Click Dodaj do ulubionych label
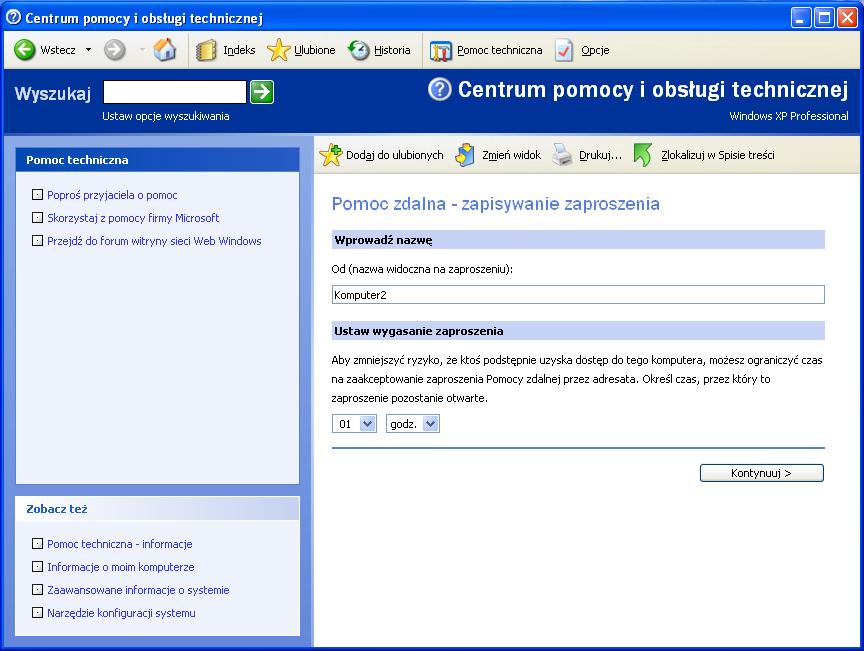This screenshot has width=864, height=651. [x=395, y=155]
